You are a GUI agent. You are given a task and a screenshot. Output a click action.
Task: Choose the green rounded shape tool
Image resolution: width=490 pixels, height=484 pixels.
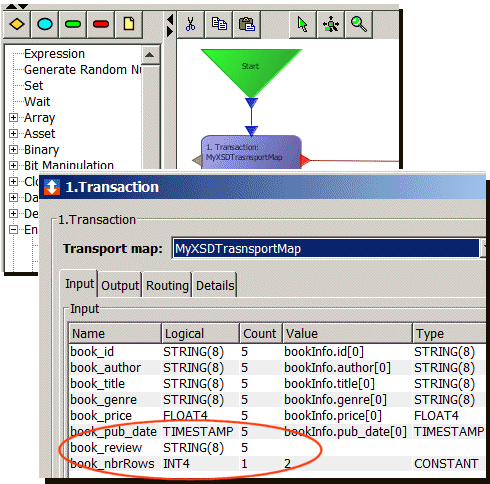(x=73, y=24)
